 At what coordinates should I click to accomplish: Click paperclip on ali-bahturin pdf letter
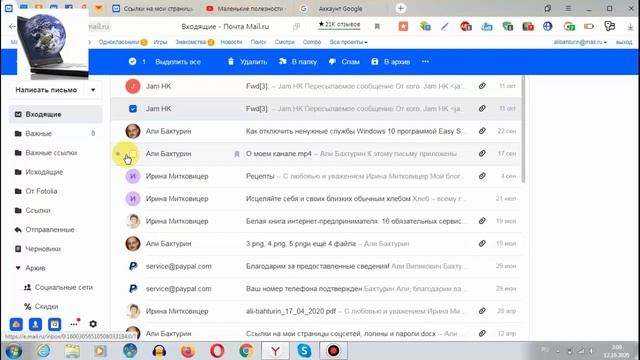(482, 311)
